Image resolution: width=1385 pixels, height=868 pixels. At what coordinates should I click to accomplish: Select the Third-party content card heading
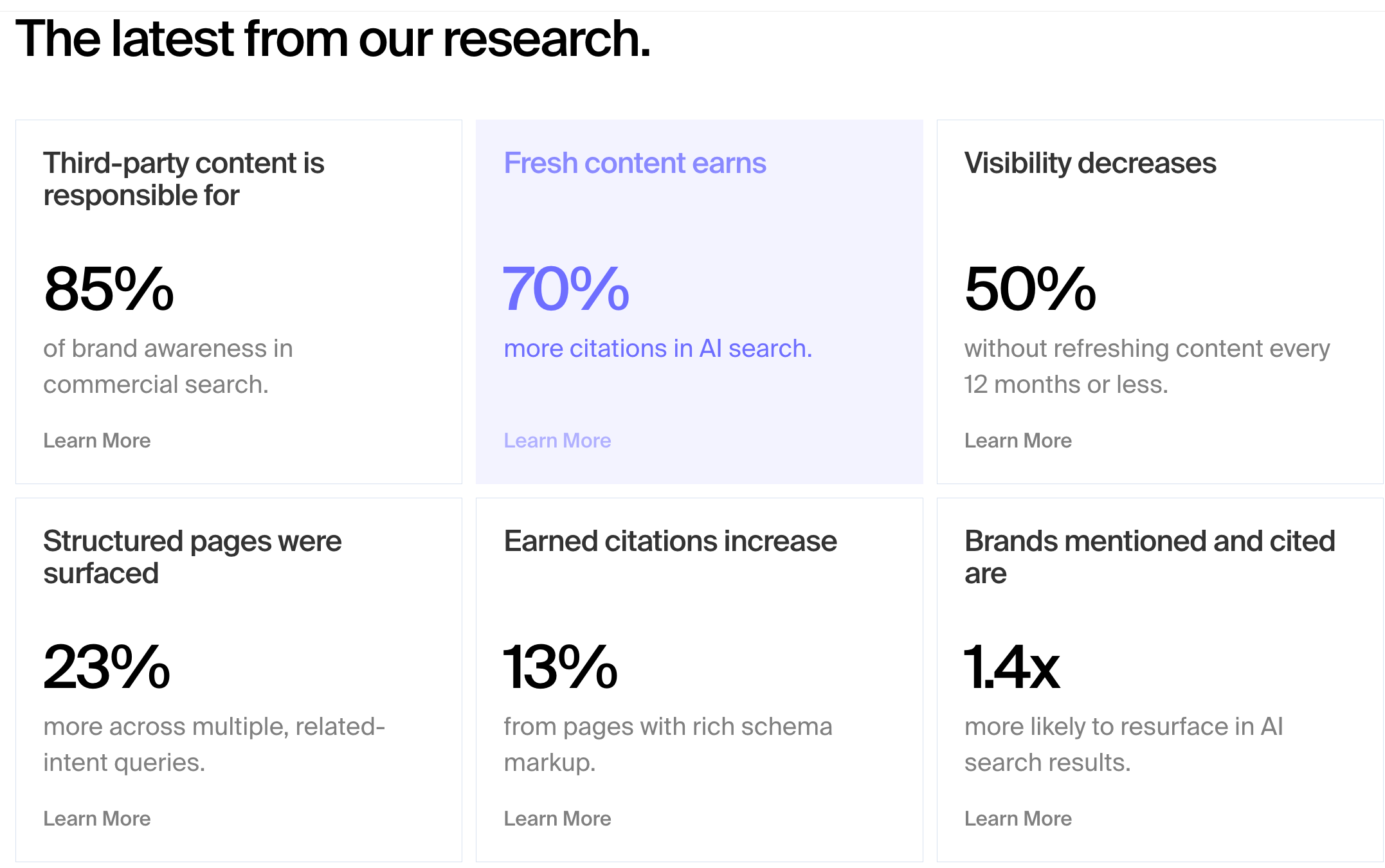pos(184,179)
